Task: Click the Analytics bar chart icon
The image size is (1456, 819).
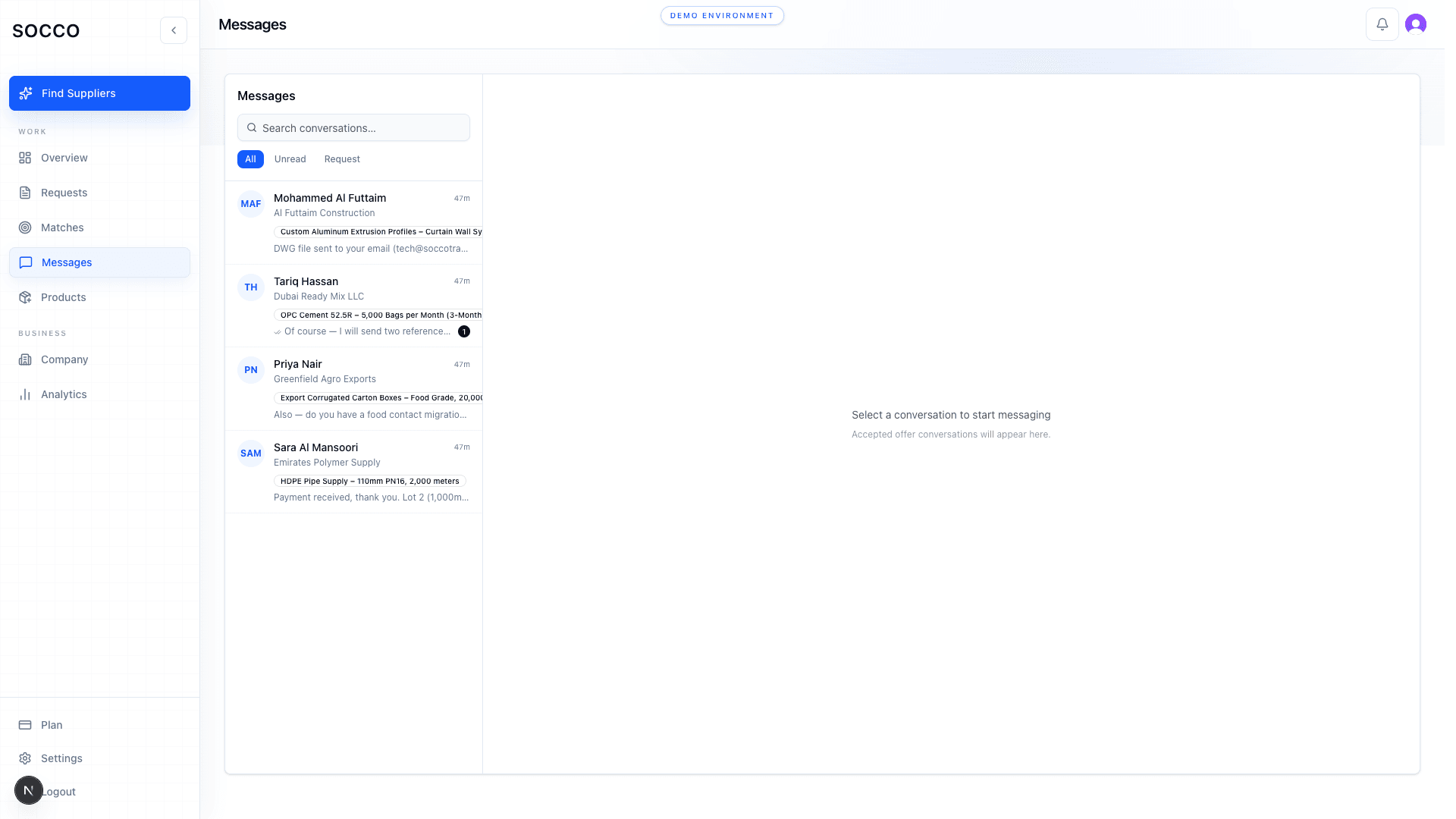Action: pyautogui.click(x=25, y=394)
